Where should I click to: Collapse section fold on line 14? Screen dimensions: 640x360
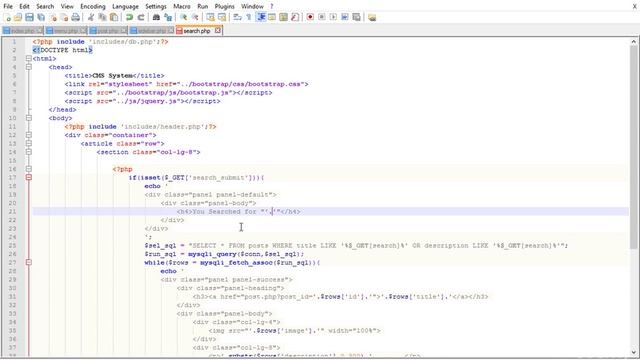29,152
